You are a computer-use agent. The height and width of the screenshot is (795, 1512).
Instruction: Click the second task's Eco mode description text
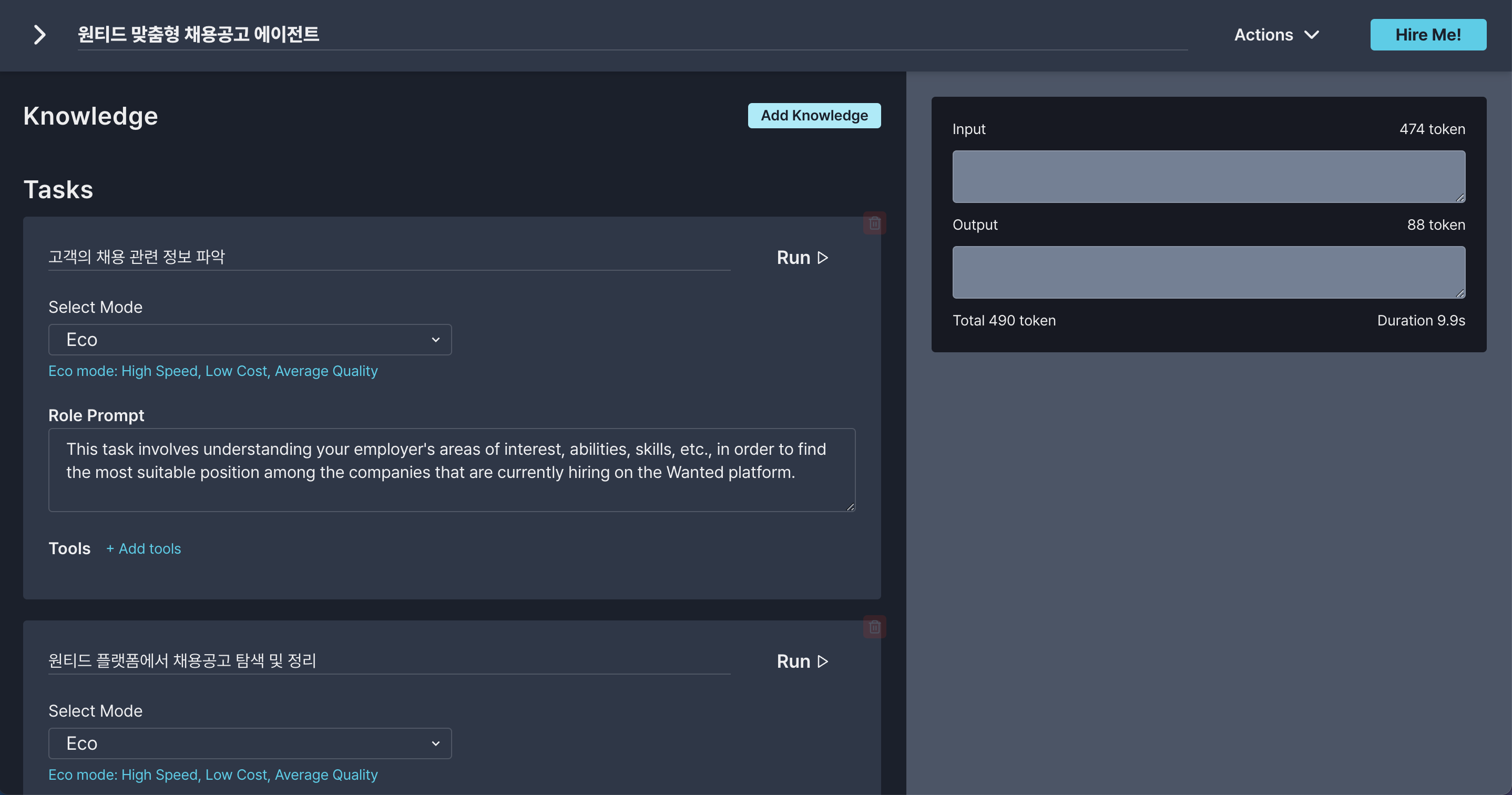(x=213, y=775)
